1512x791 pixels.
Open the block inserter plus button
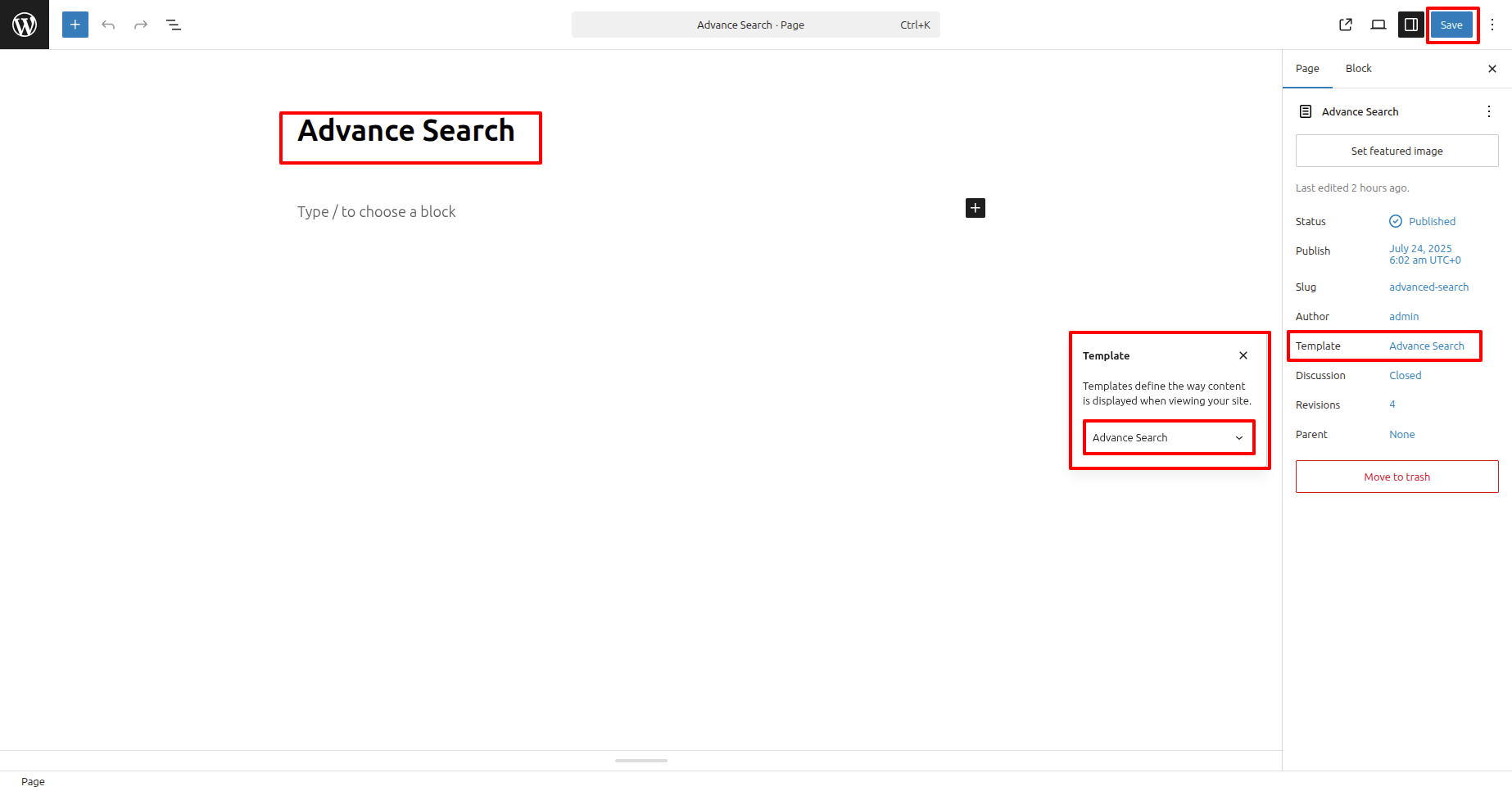point(75,25)
